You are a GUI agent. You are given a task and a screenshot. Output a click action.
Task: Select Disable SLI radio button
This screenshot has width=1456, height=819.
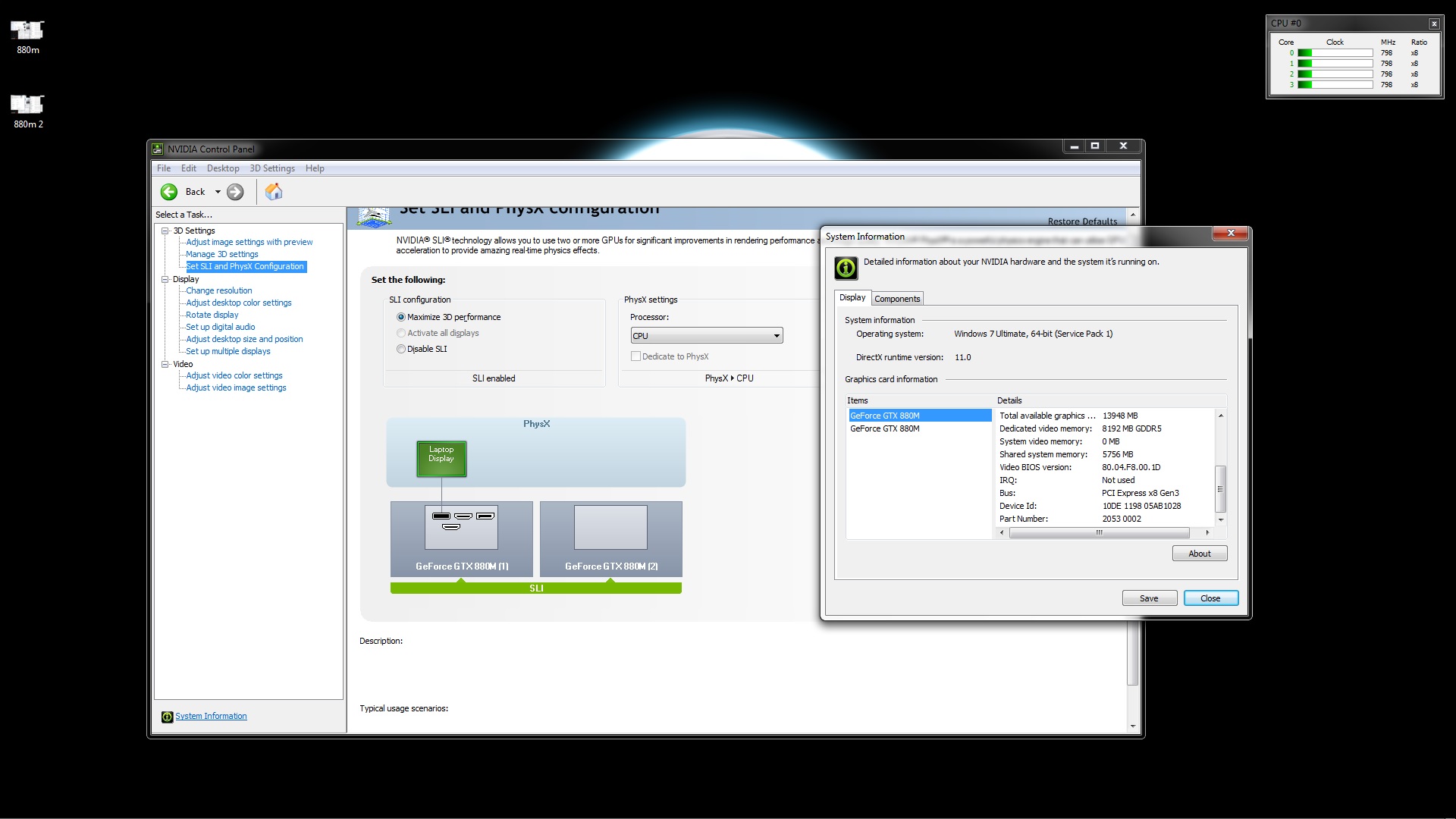401,349
